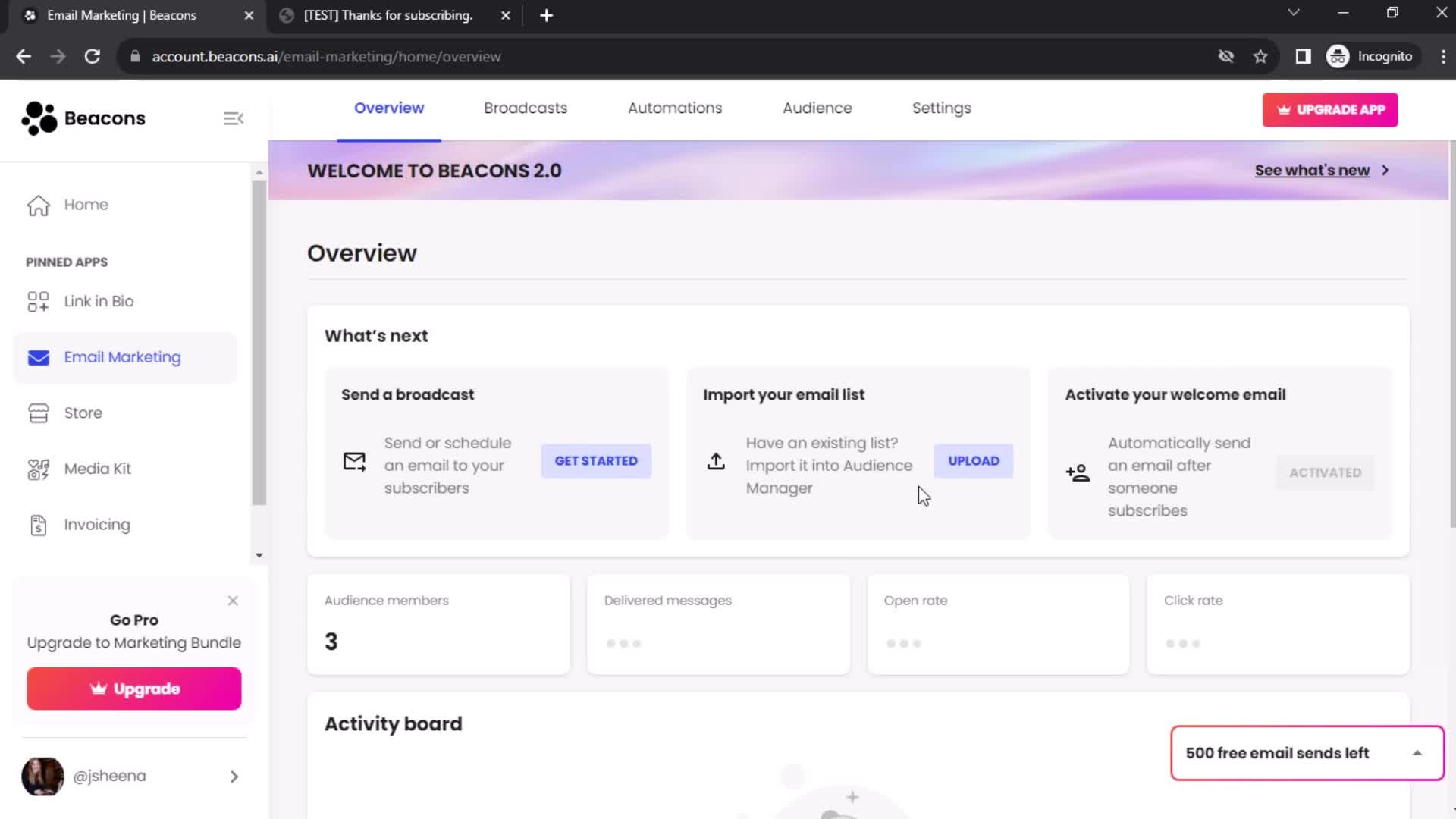This screenshot has width=1456, height=819.
Task: Click the Link in Bio sidebar icon
Action: coord(38,301)
